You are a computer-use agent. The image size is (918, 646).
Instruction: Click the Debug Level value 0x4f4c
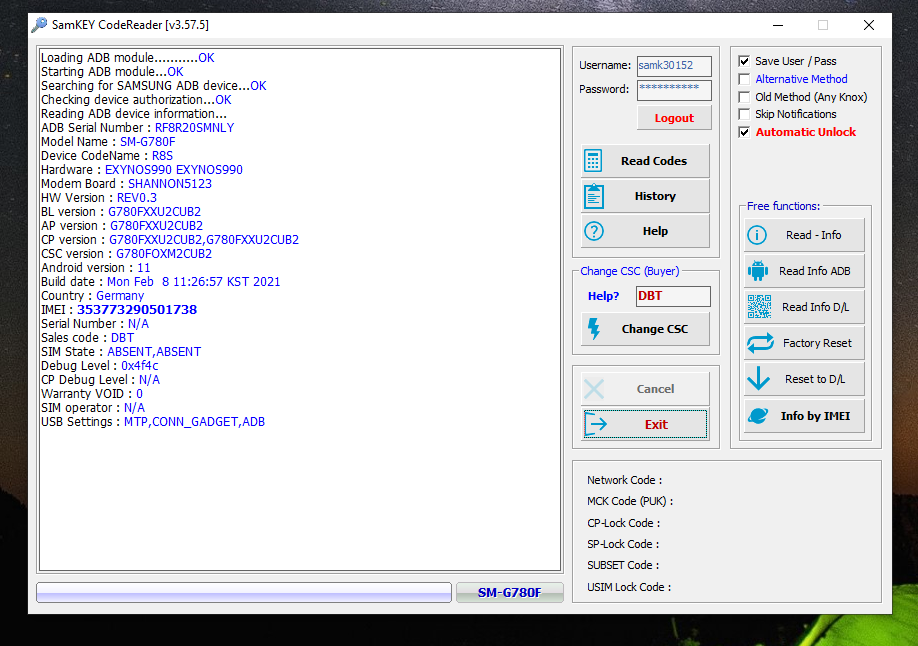[140, 365]
